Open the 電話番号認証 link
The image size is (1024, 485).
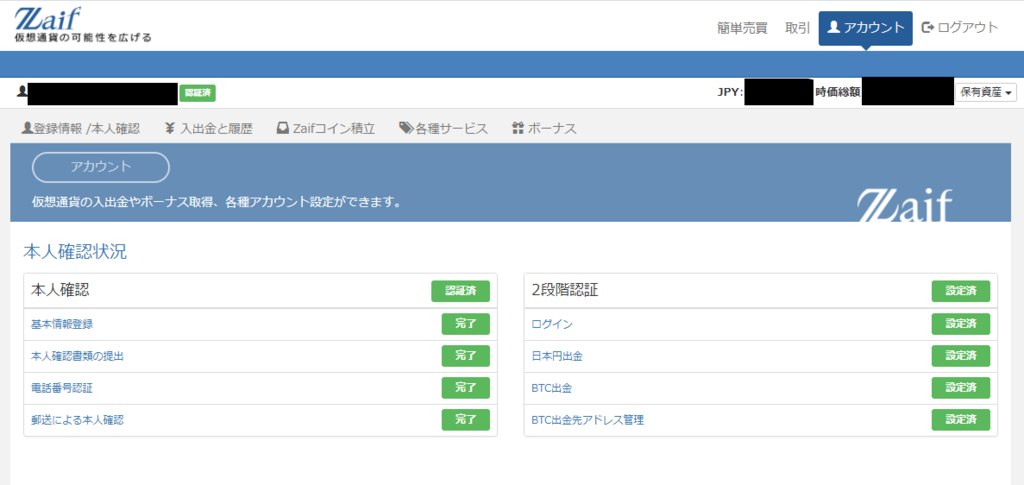tap(62, 388)
